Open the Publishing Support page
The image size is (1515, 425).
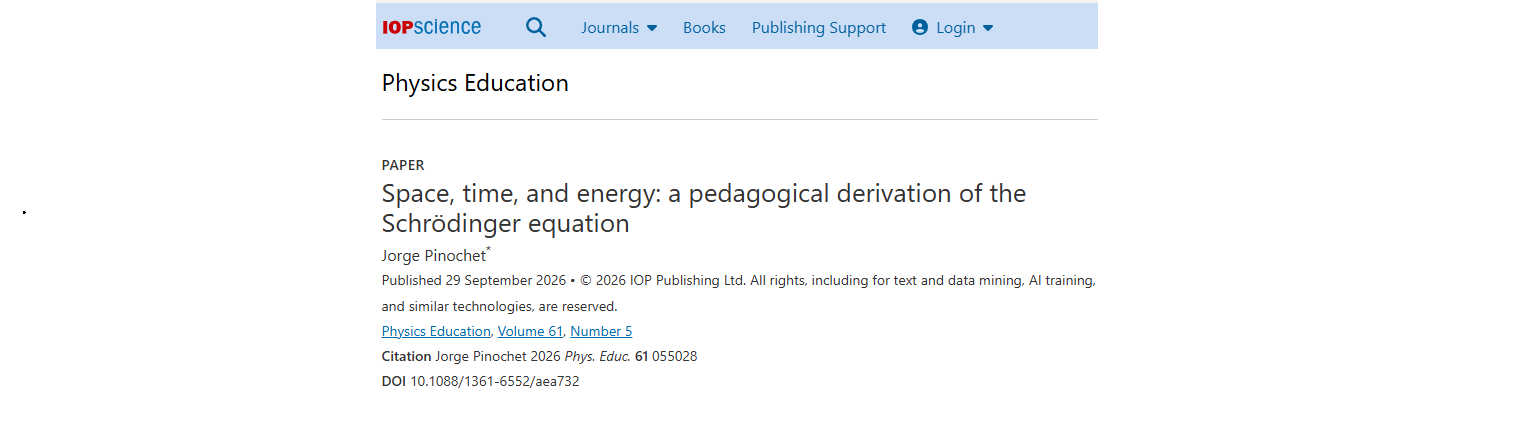coord(819,28)
